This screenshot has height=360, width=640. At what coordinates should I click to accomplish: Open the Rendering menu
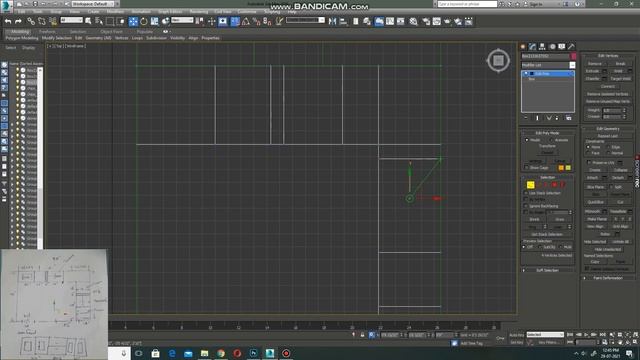[199, 12]
